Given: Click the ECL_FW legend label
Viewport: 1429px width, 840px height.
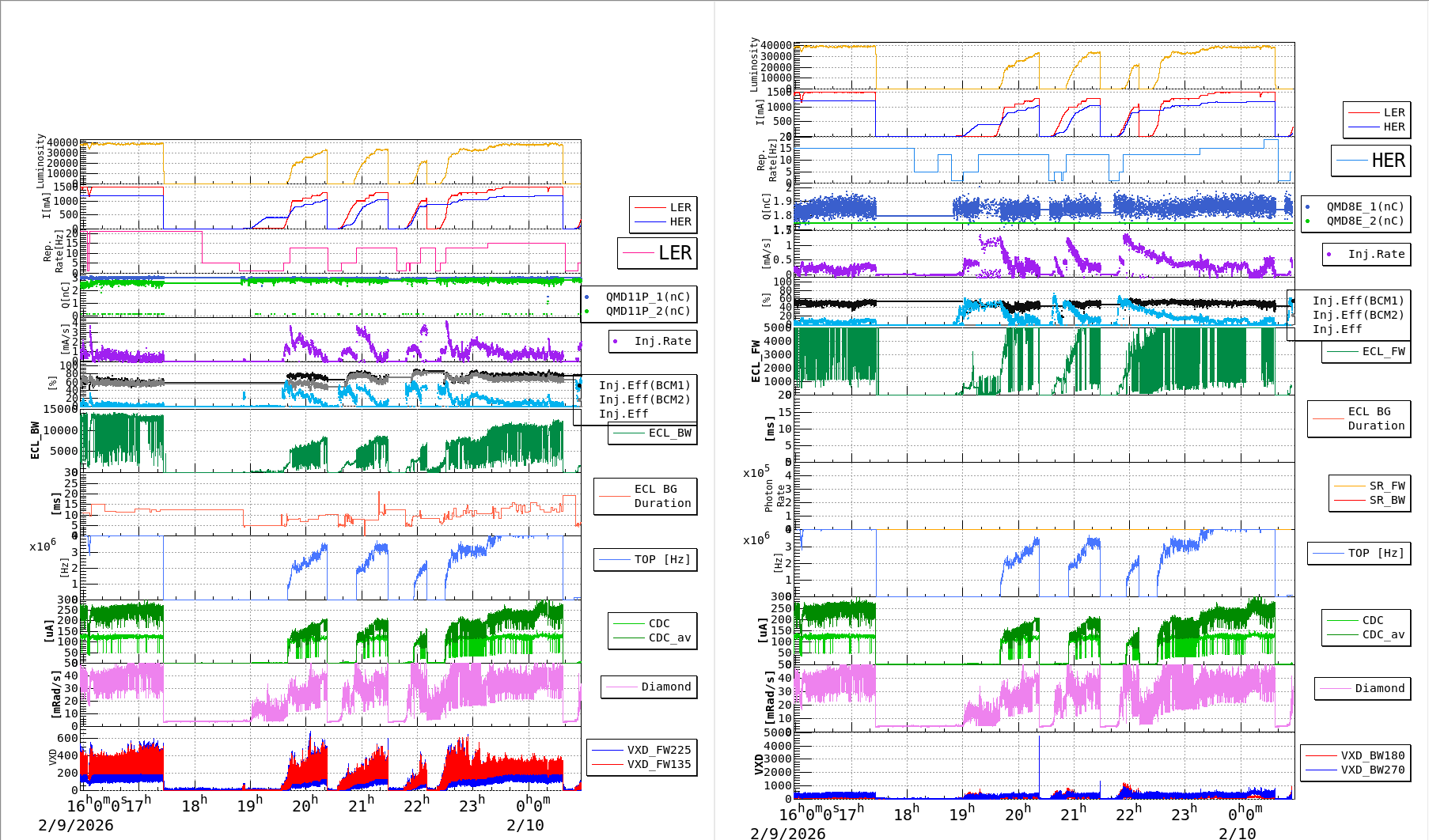Looking at the screenshot, I should [x=1383, y=351].
